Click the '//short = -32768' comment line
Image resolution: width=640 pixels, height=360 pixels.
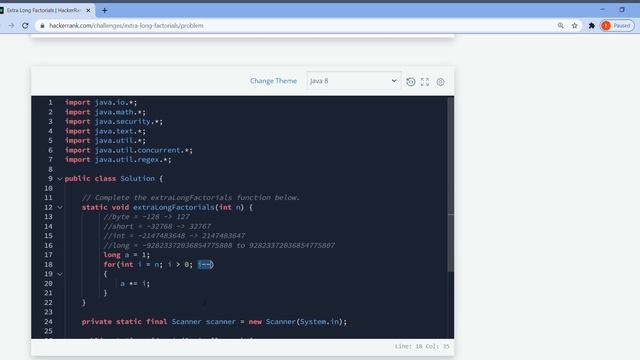157,227
